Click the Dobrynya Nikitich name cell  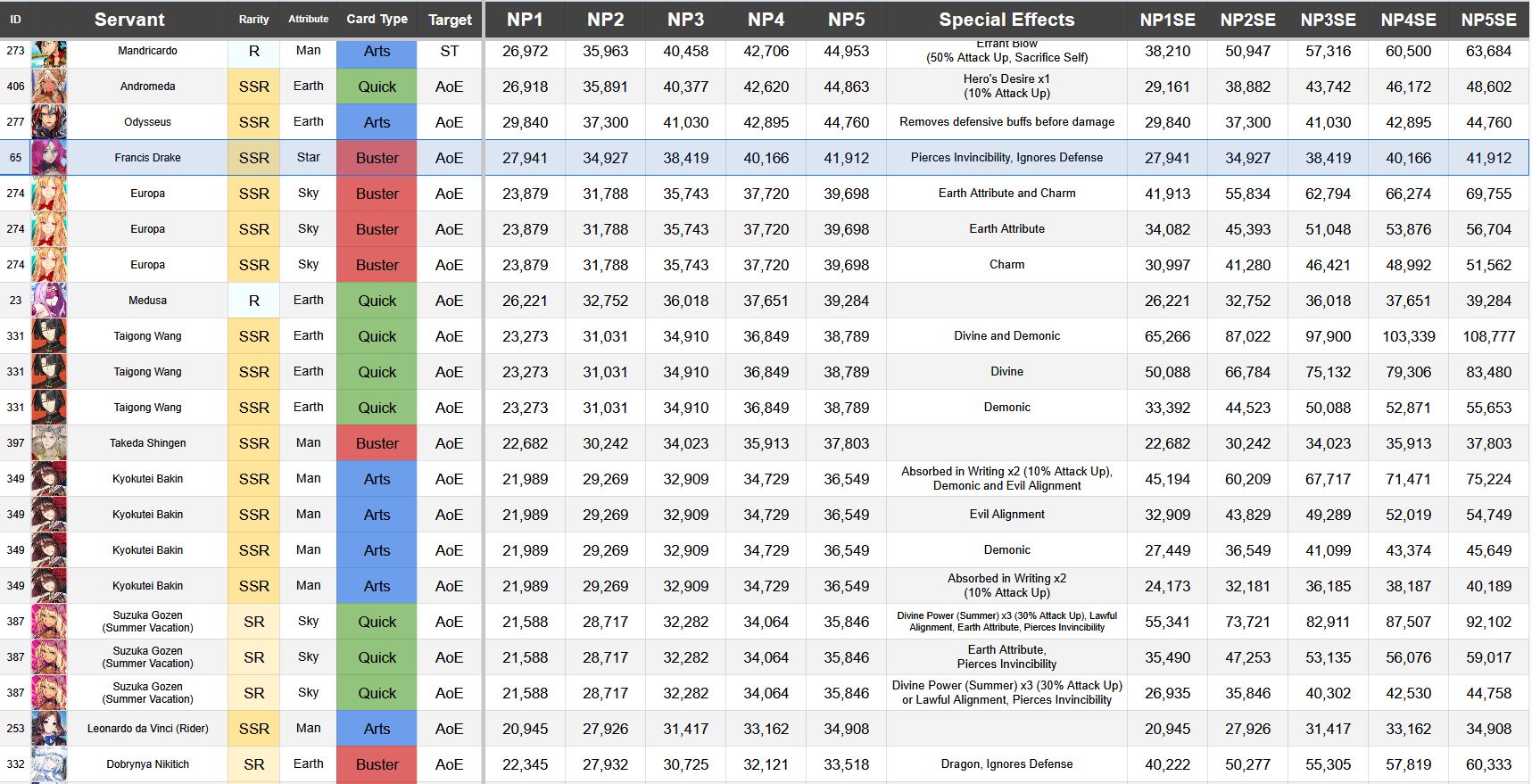coord(147,764)
